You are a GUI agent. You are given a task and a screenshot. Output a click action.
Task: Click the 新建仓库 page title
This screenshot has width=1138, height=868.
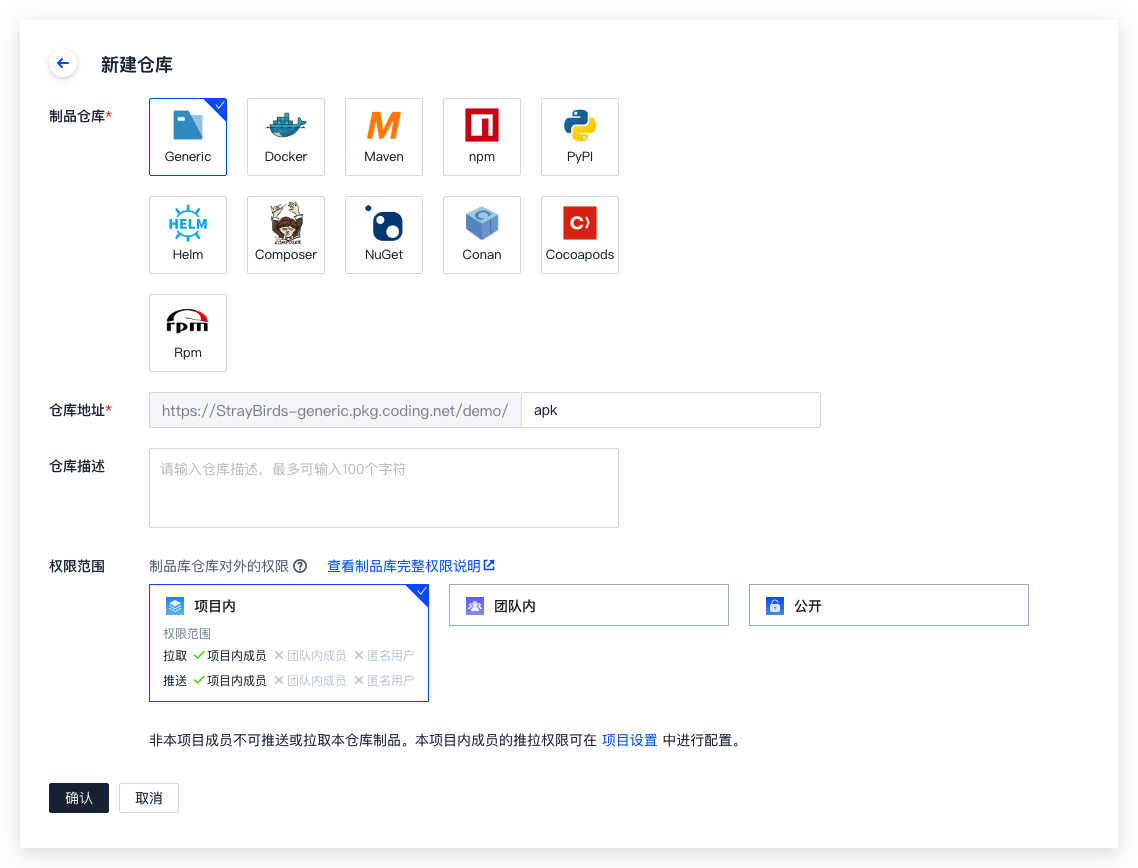136,65
